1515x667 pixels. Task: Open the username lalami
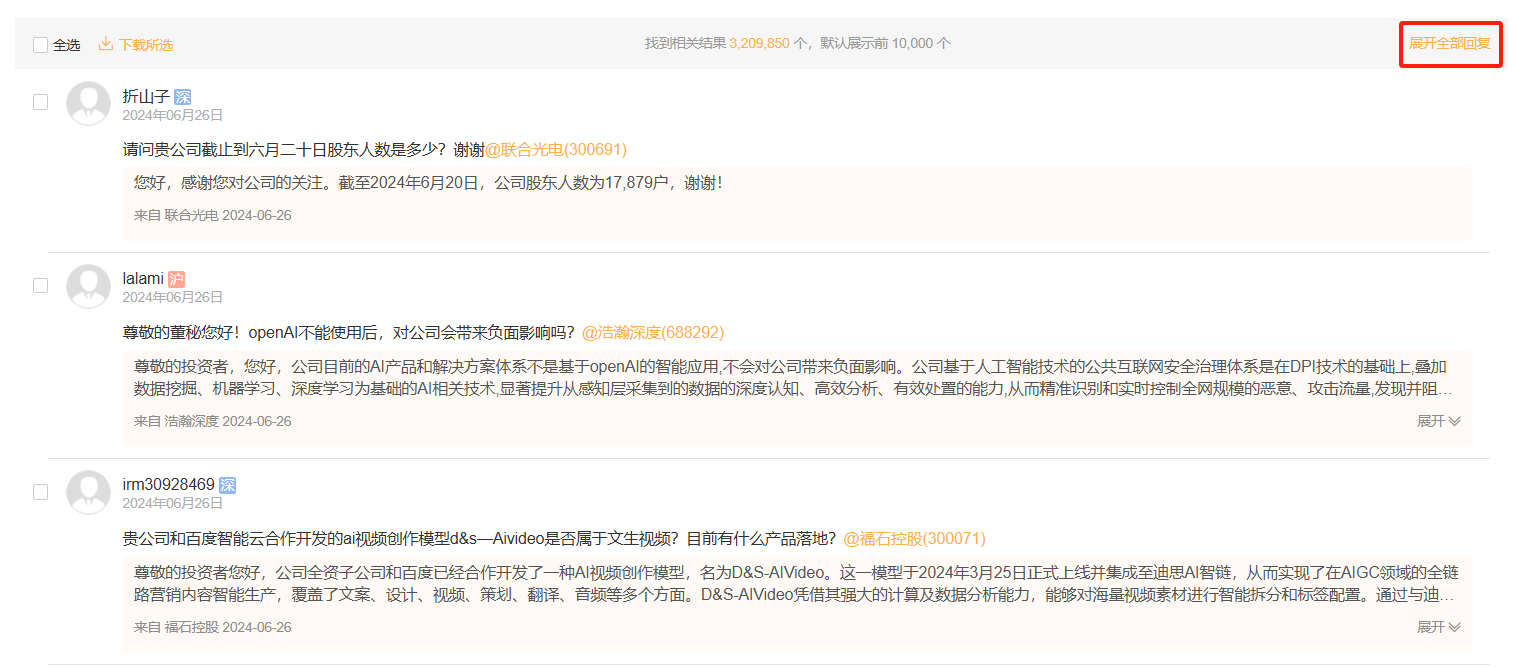tap(143, 279)
